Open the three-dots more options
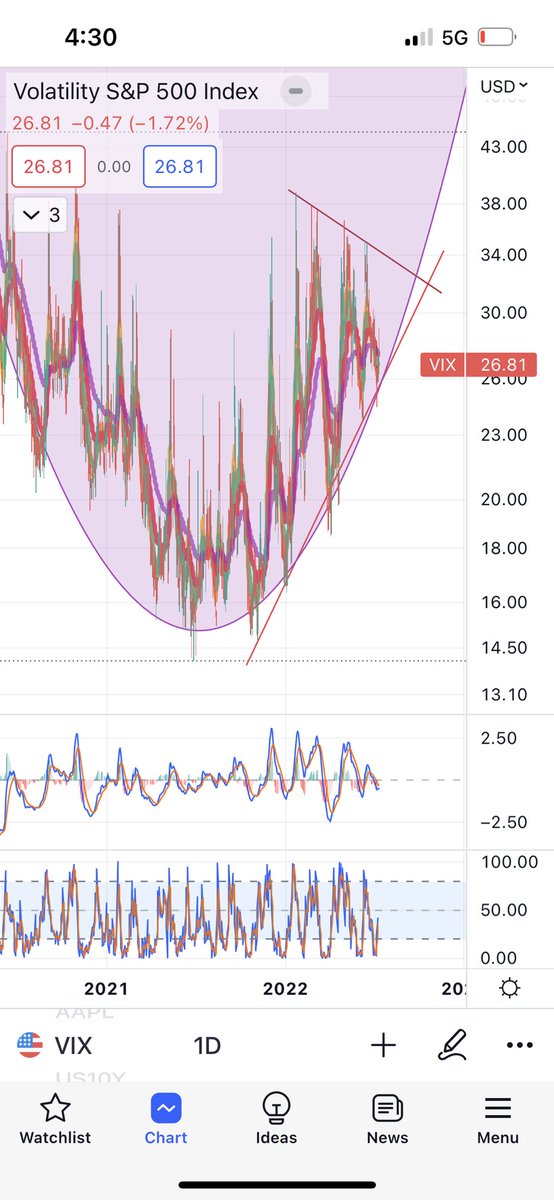 coord(520,1046)
